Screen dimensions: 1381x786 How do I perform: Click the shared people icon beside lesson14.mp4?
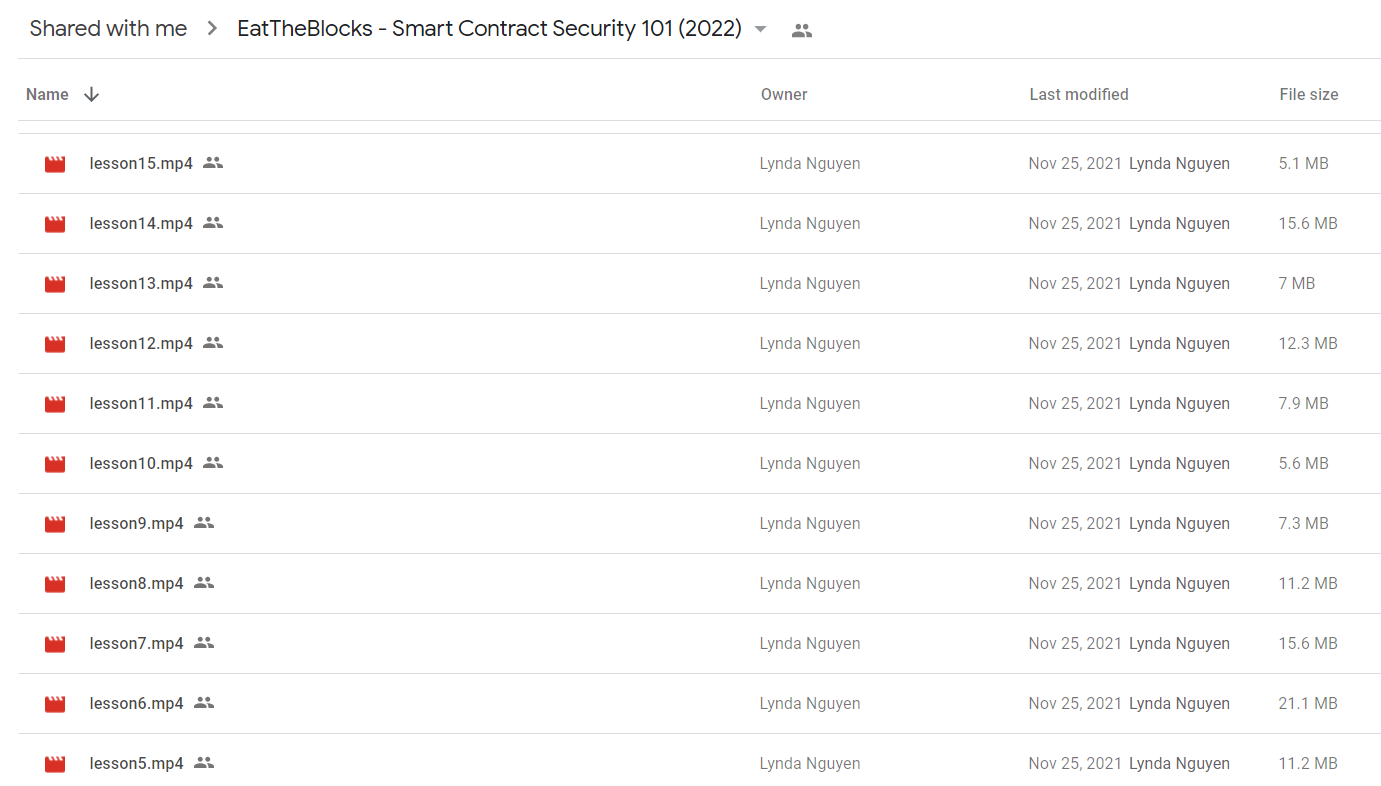click(x=212, y=223)
